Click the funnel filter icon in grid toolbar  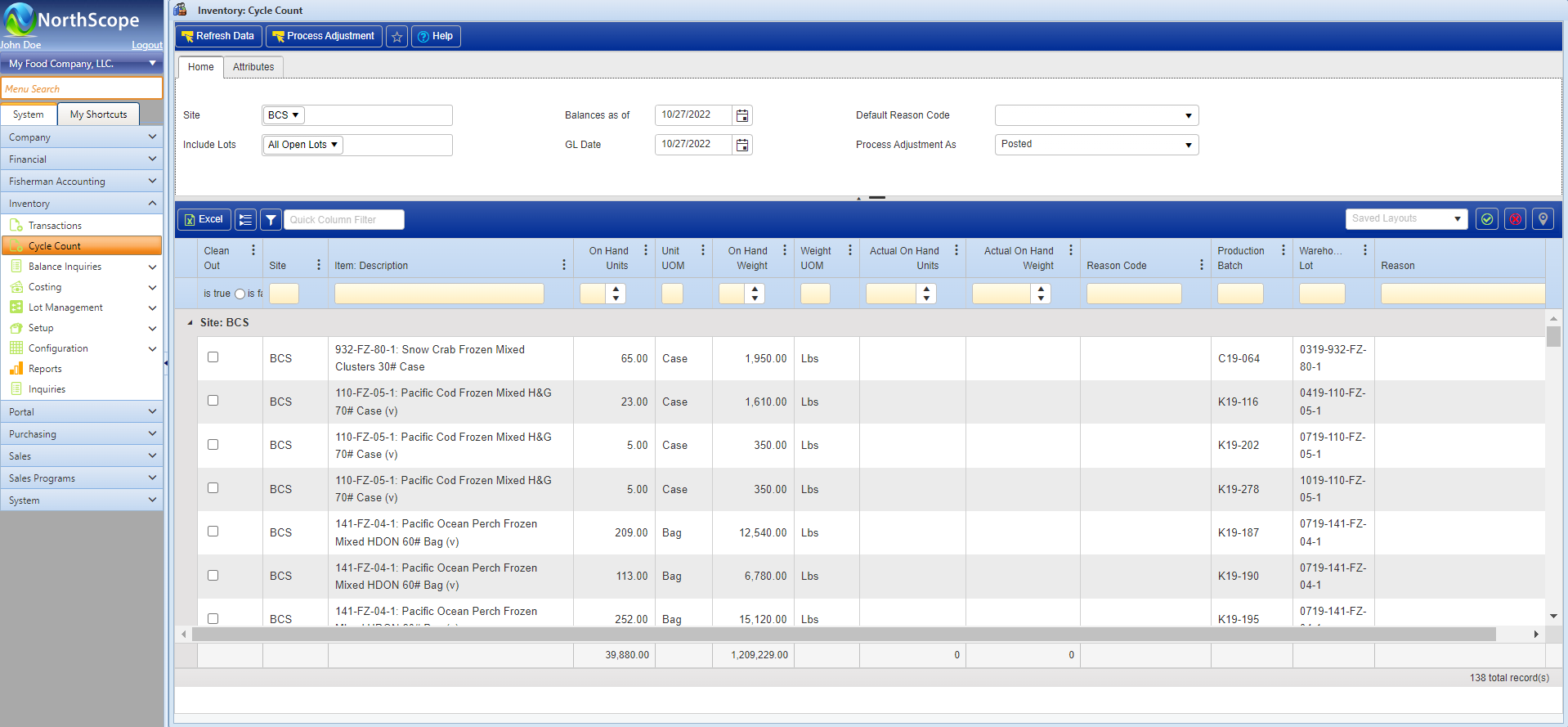(x=271, y=220)
